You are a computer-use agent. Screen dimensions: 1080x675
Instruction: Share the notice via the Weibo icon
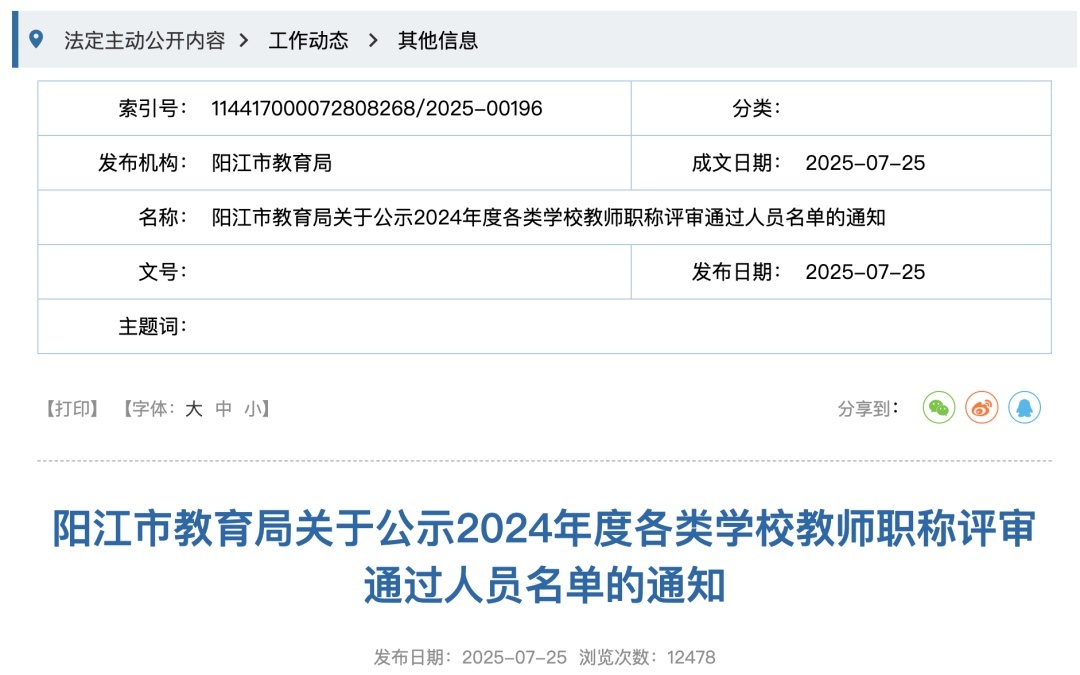point(981,407)
